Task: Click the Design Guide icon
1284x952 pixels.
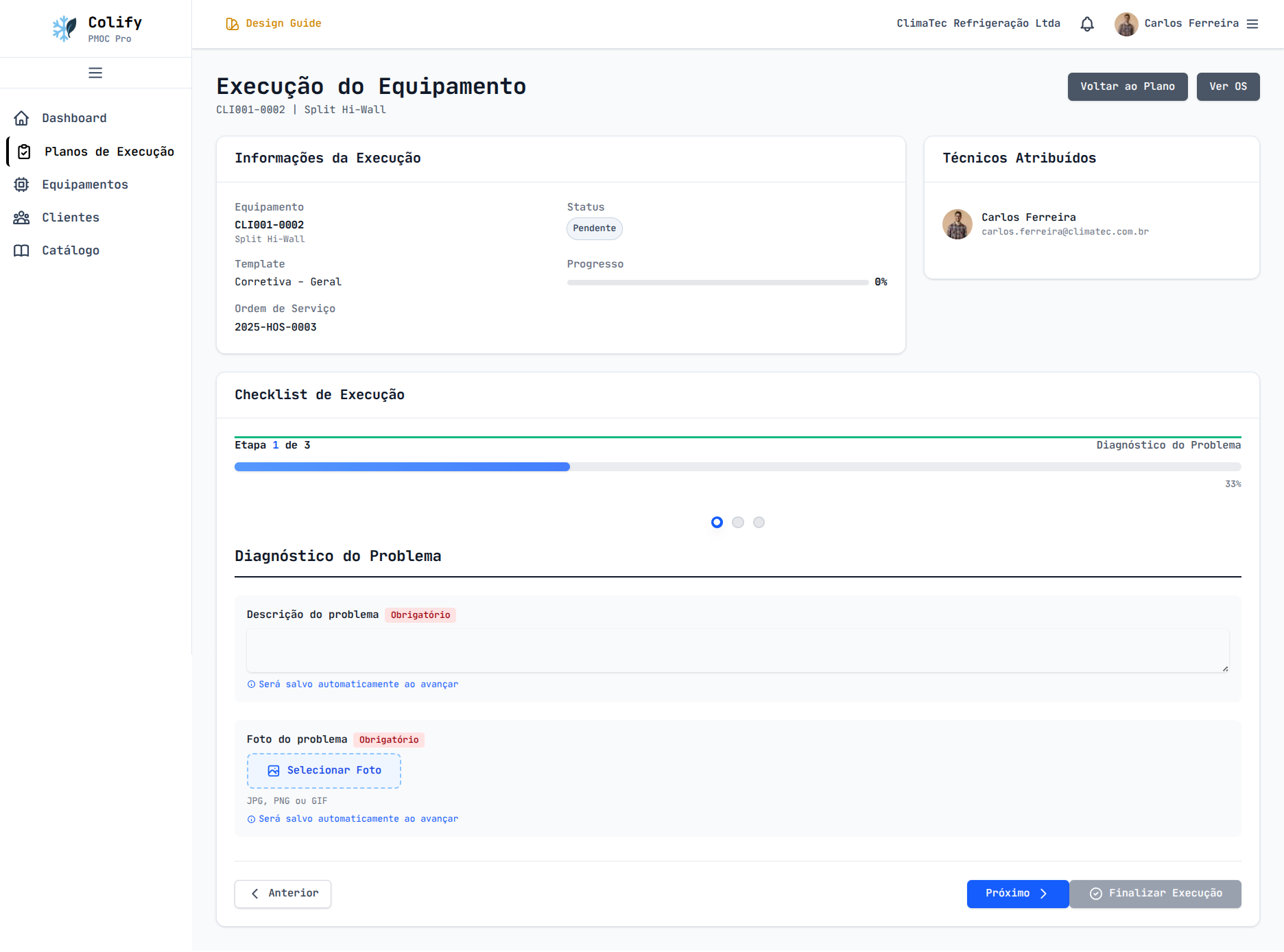Action: pyautogui.click(x=233, y=24)
